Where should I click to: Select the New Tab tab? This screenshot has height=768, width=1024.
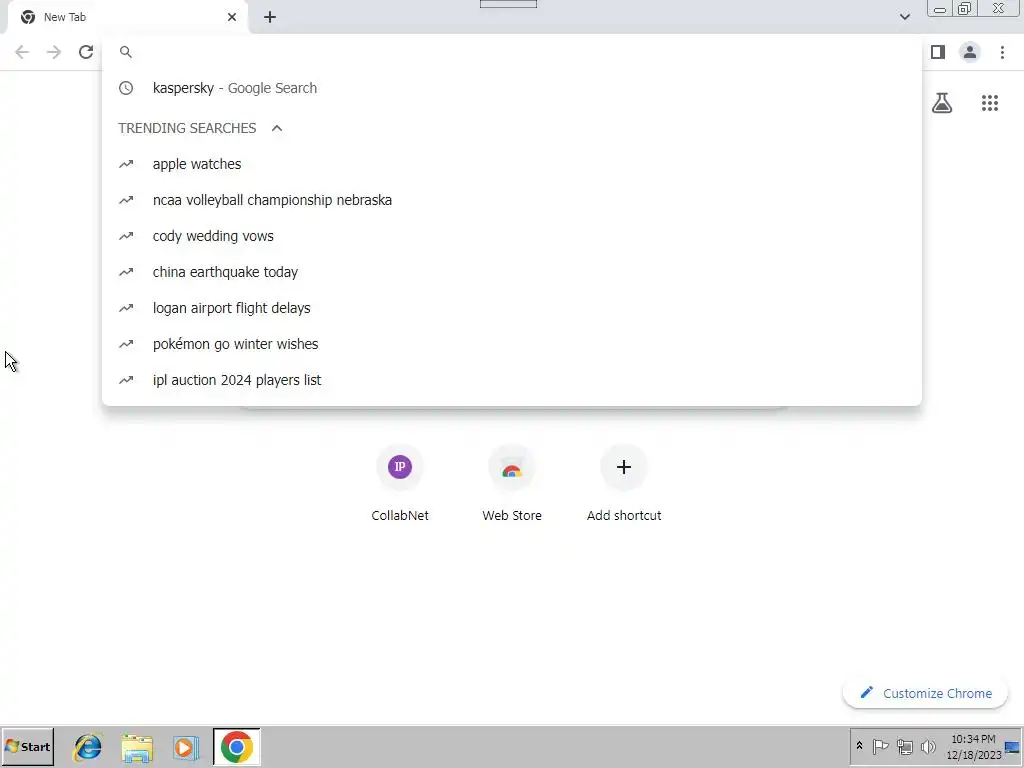tap(127, 17)
